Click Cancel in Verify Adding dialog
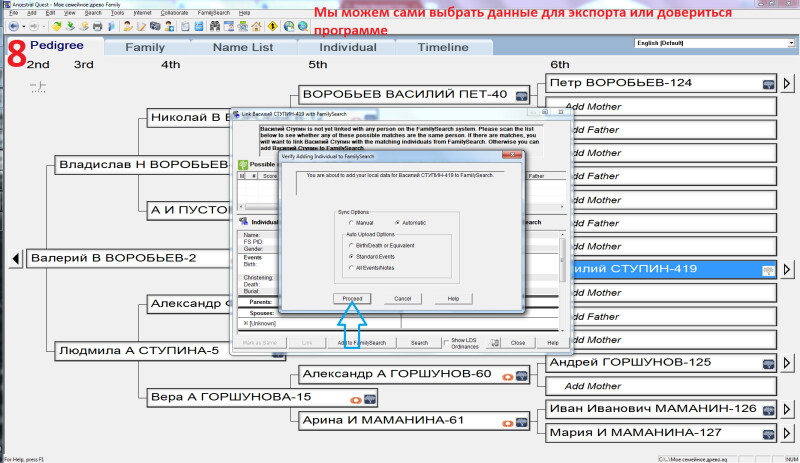The image size is (800, 463). click(403, 299)
